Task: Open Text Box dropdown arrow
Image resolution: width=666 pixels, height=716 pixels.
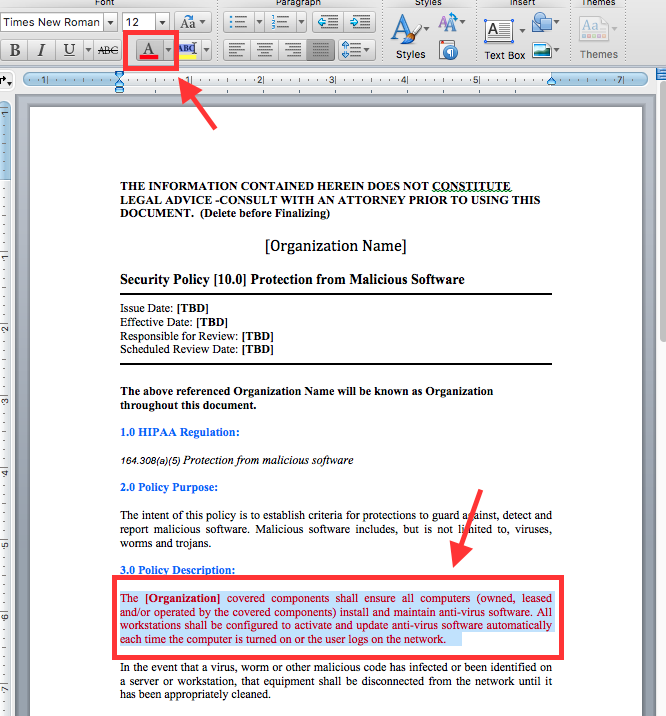Action: (522, 31)
